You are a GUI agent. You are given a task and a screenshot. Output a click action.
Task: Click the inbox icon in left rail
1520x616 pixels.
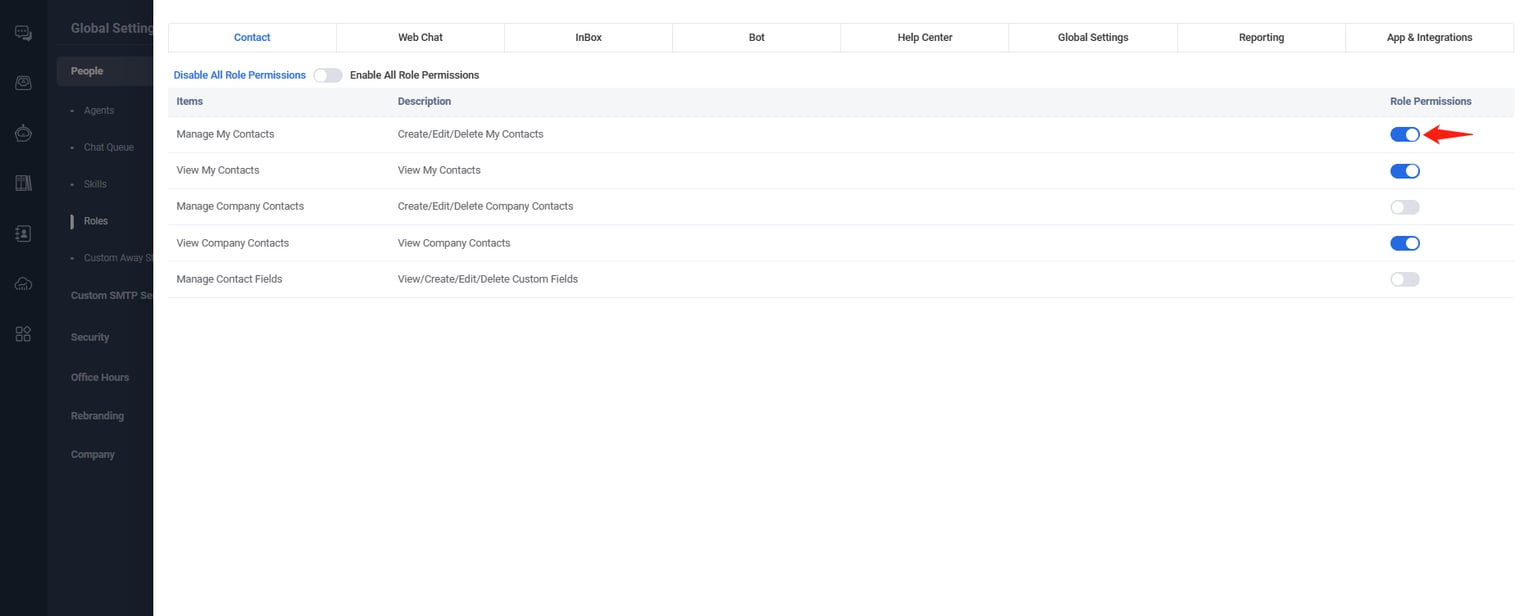click(23, 84)
